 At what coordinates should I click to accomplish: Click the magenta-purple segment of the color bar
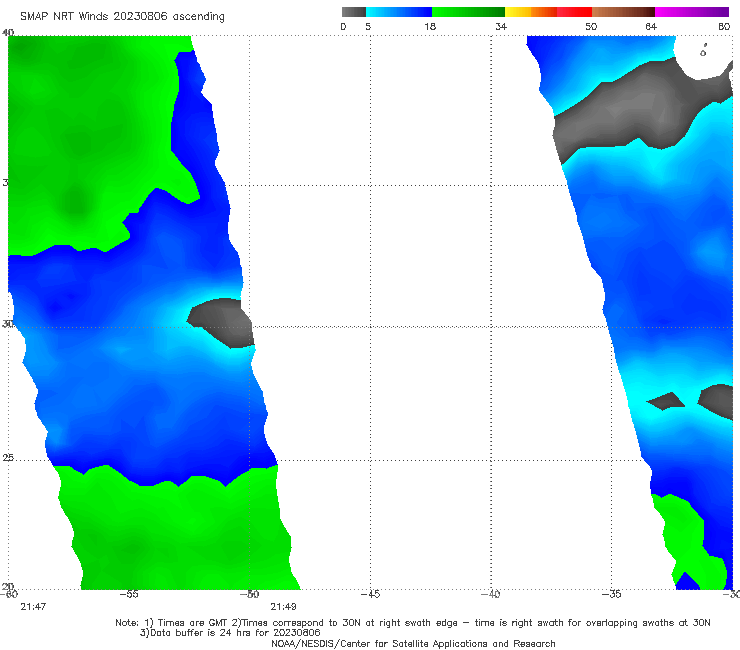(692, 12)
